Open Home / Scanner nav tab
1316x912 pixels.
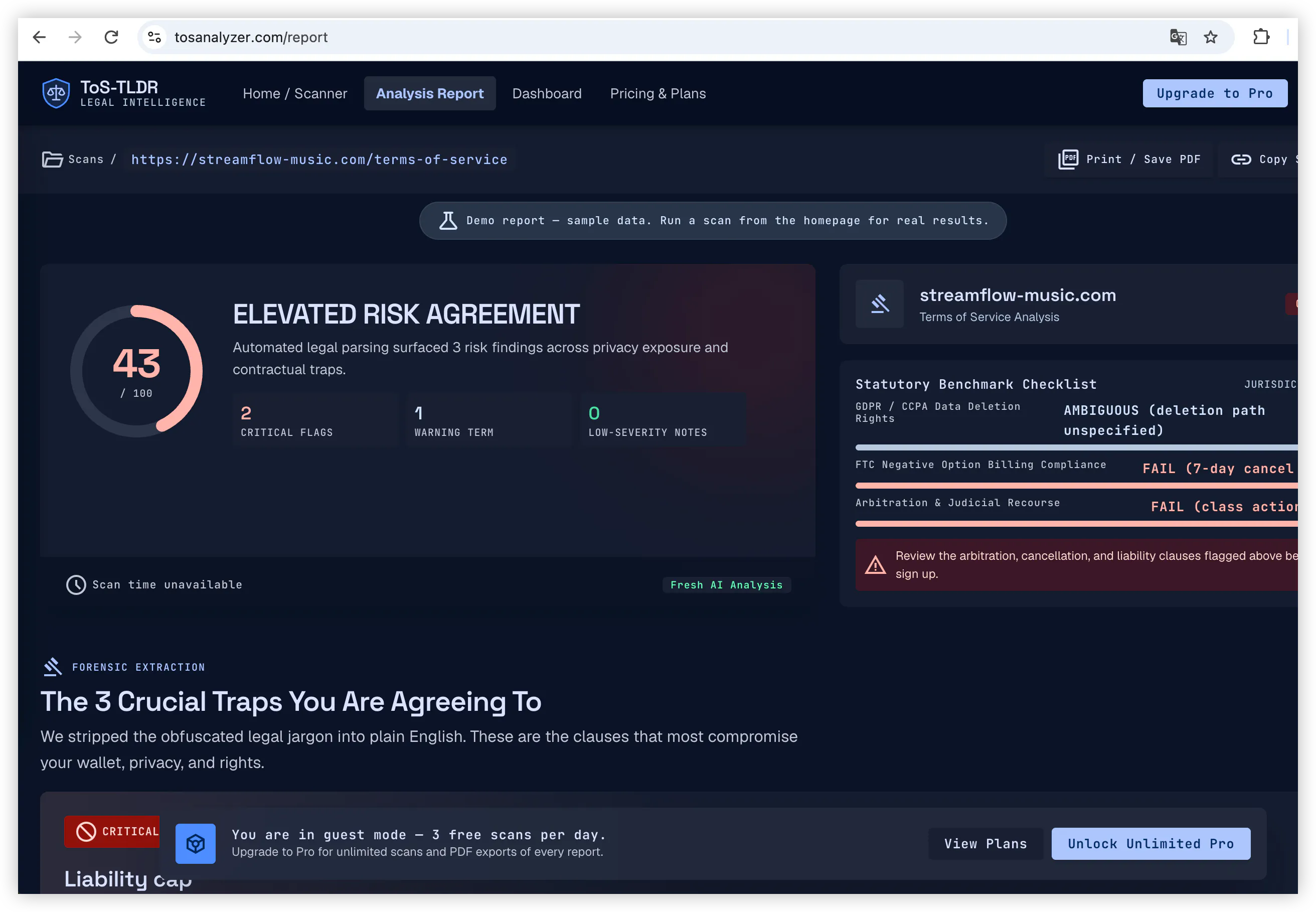pyautogui.click(x=295, y=93)
